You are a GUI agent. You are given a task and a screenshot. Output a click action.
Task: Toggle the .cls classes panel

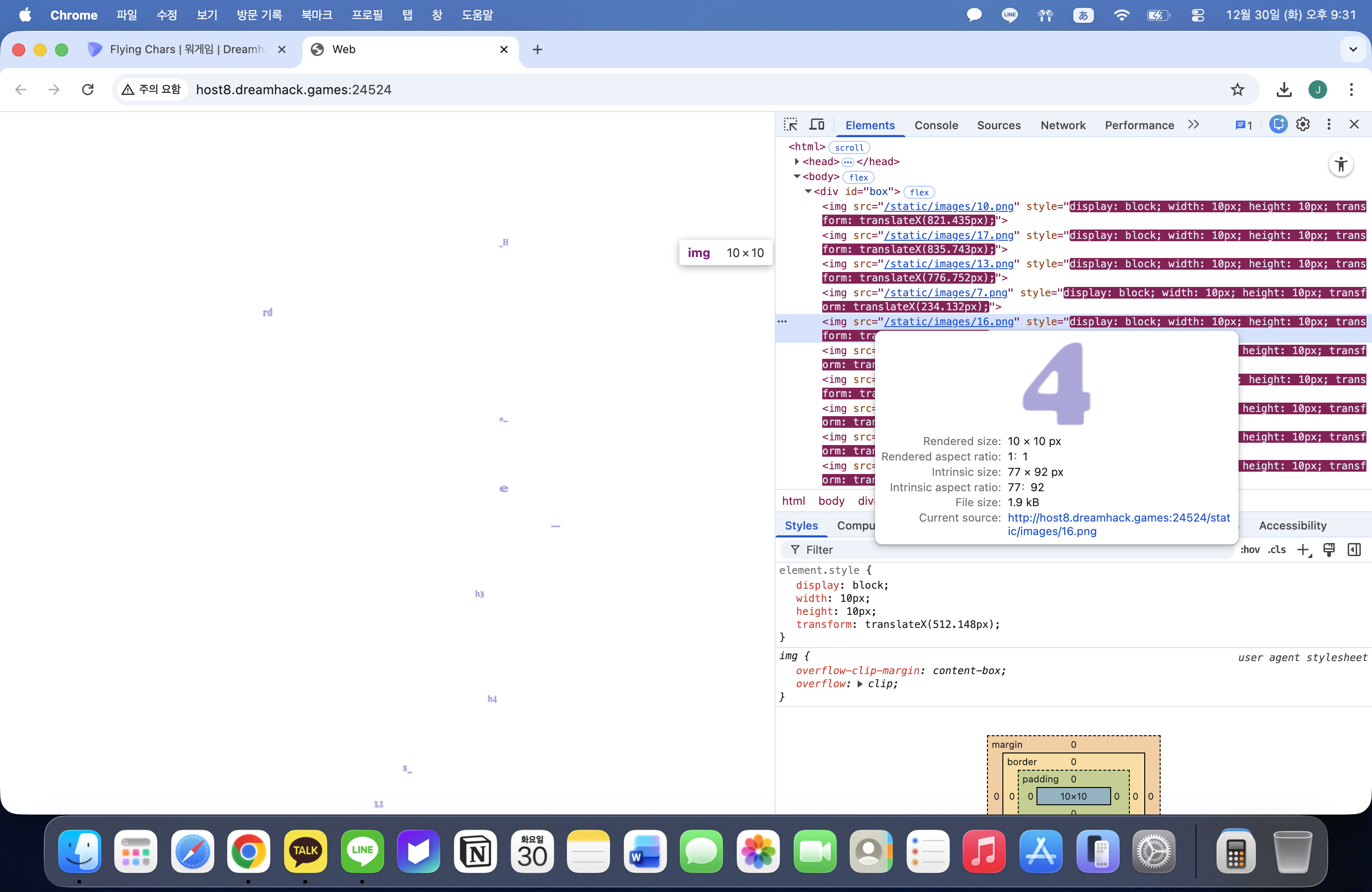1277,550
